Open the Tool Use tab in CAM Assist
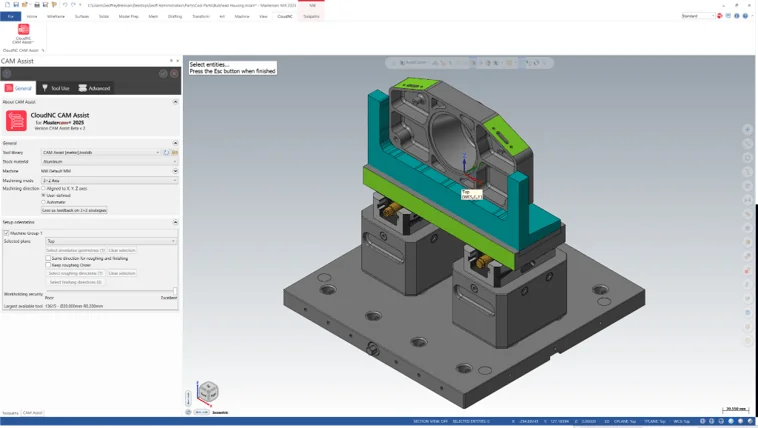 click(56, 88)
